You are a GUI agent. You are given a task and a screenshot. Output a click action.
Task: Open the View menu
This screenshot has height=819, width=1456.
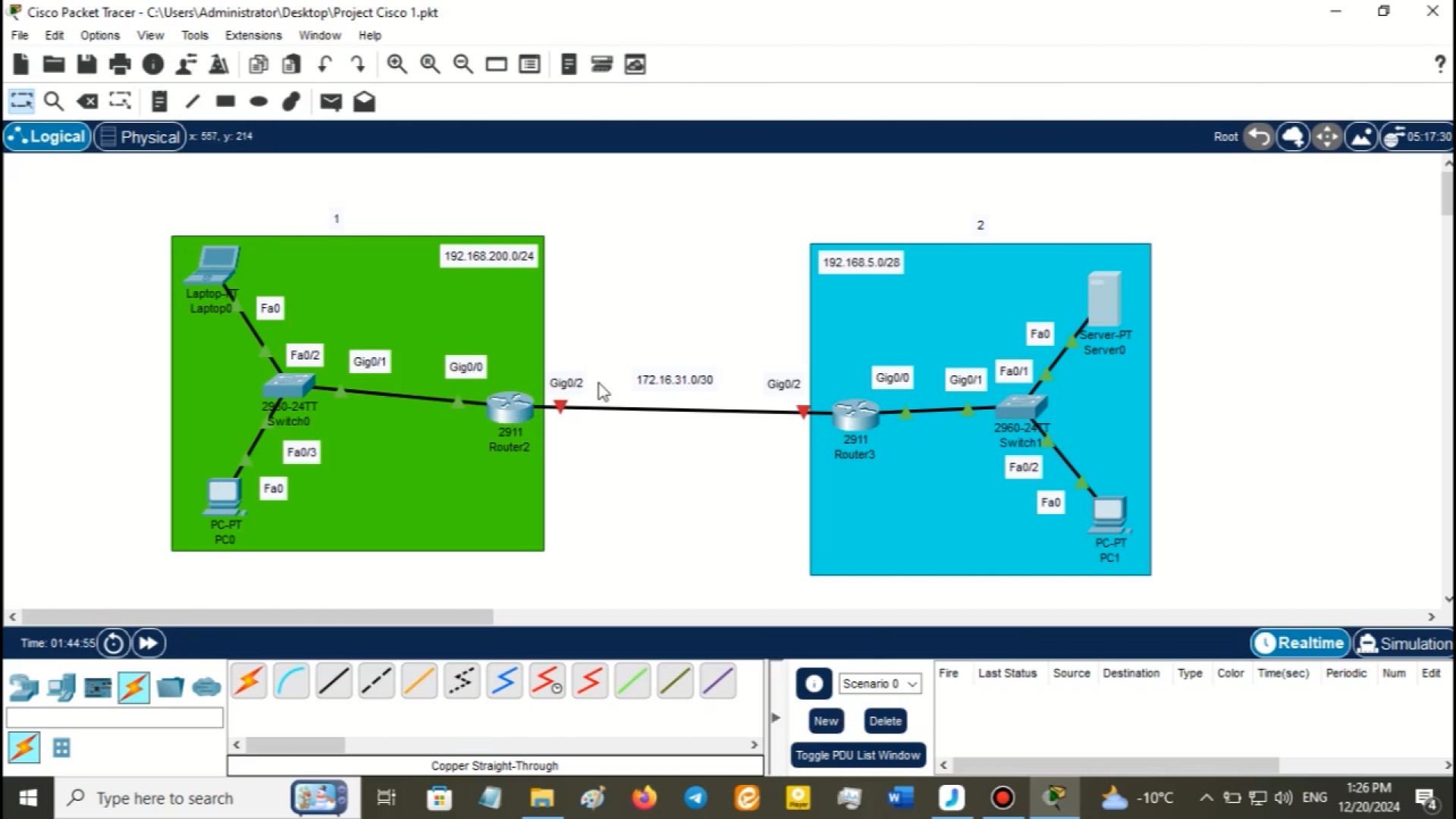[x=150, y=36]
